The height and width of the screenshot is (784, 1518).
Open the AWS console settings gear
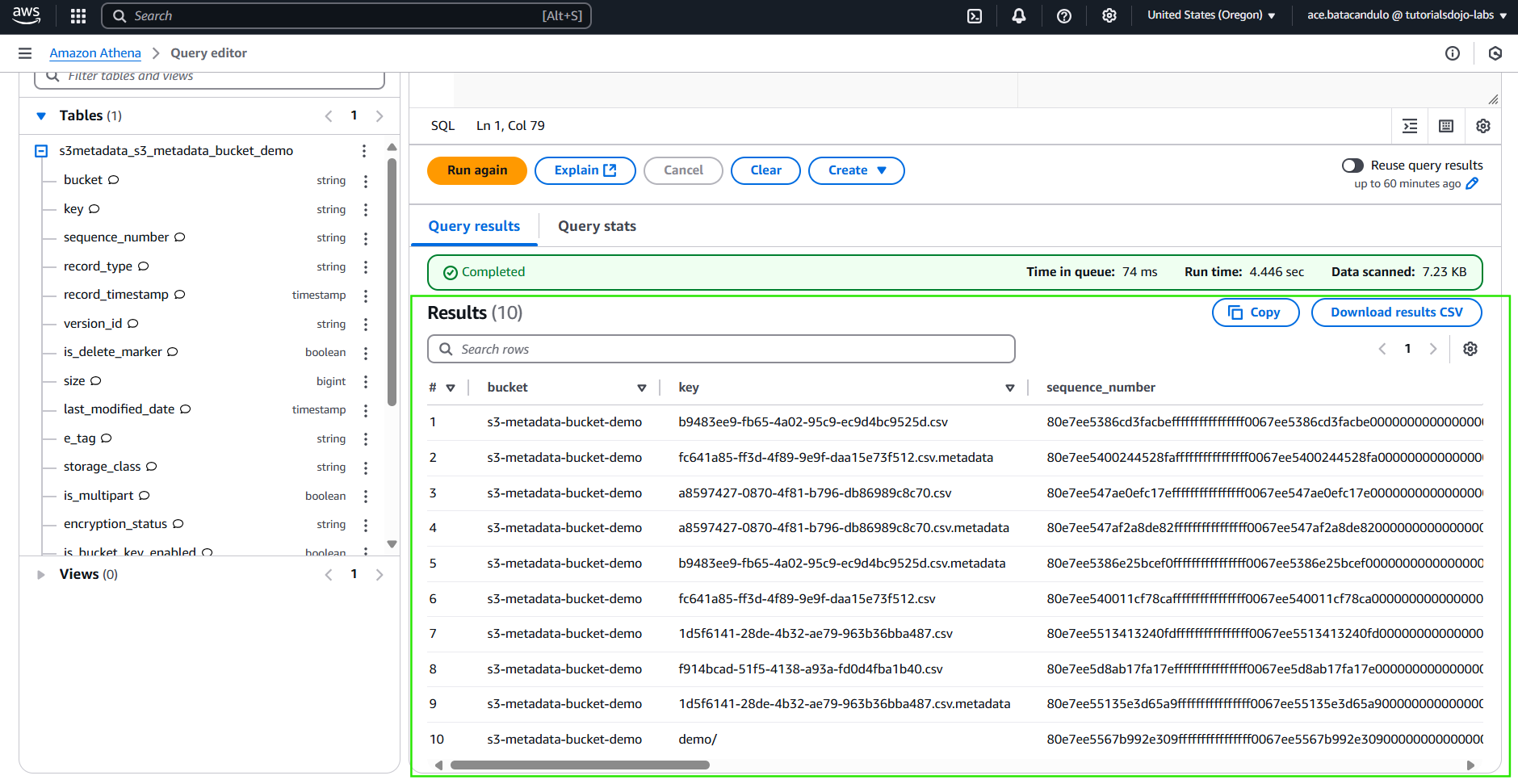tap(1109, 16)
